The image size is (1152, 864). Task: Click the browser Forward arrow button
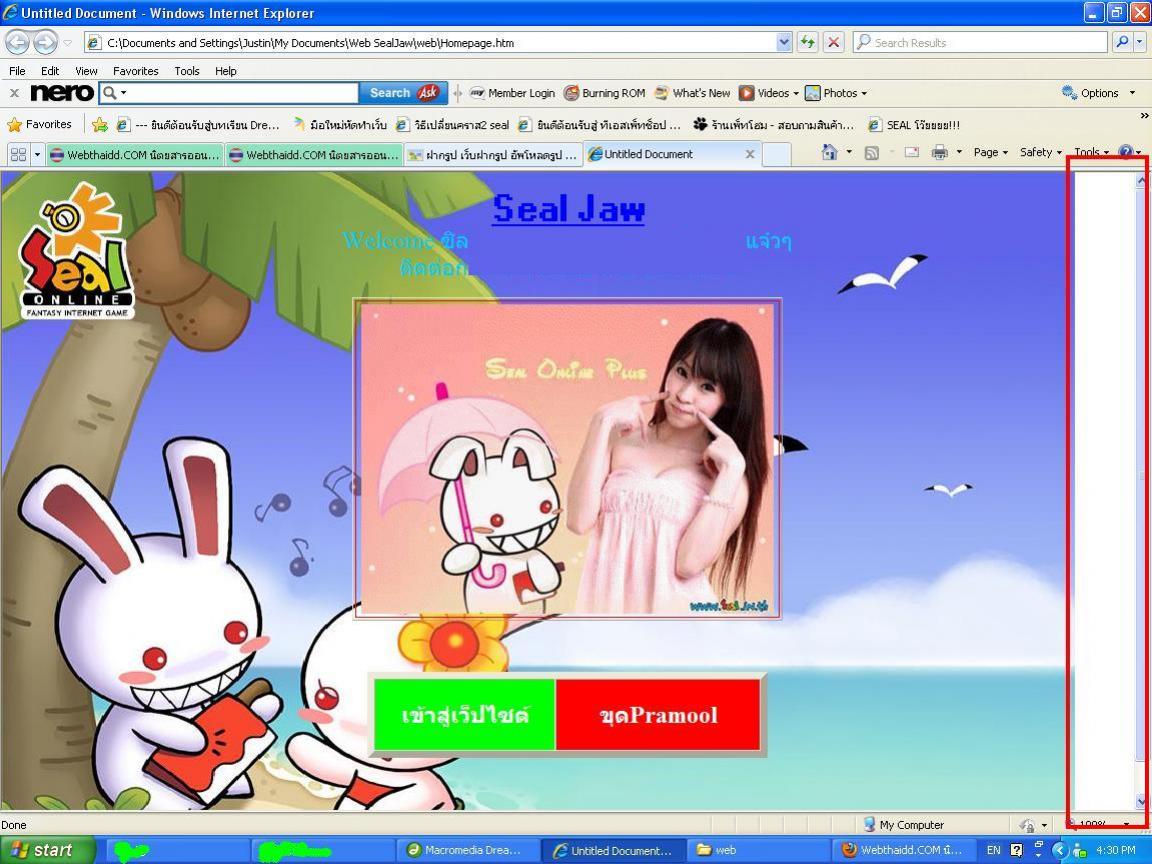(x=46, y=43)
